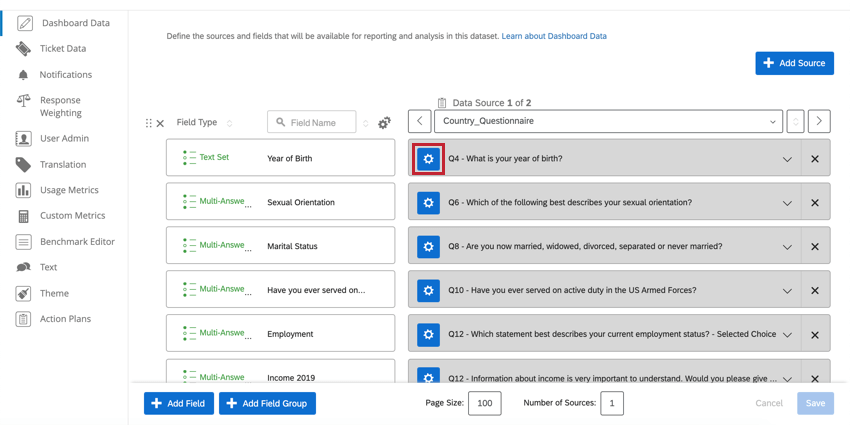Click the Usage Metrics chart icon
Screen dimensions: 850x425
[23, 190]
